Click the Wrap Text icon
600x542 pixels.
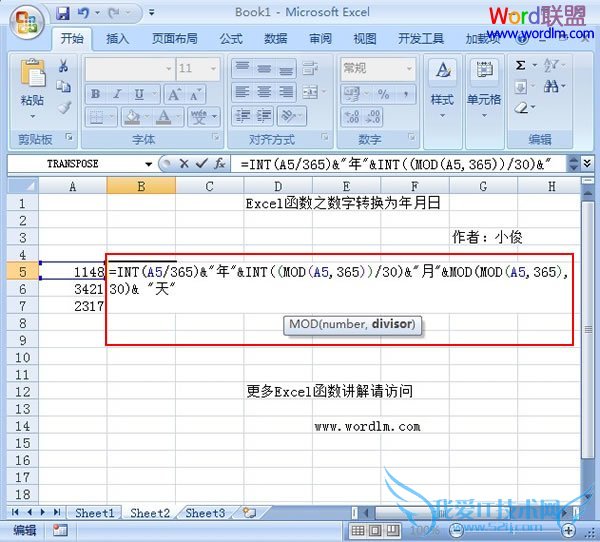pos(310,68)
